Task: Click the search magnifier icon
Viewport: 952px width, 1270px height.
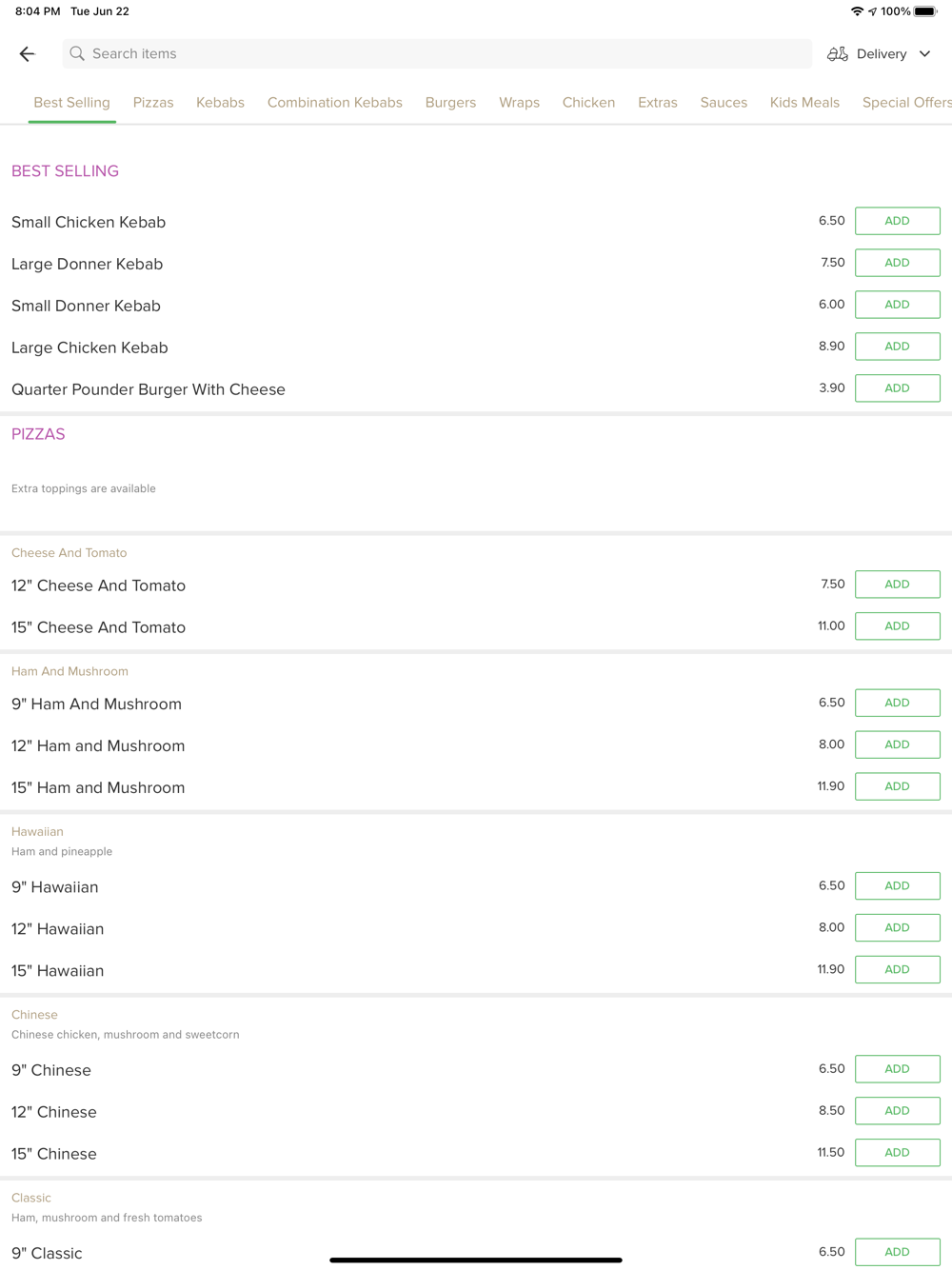Action: (x=77, y=54)
